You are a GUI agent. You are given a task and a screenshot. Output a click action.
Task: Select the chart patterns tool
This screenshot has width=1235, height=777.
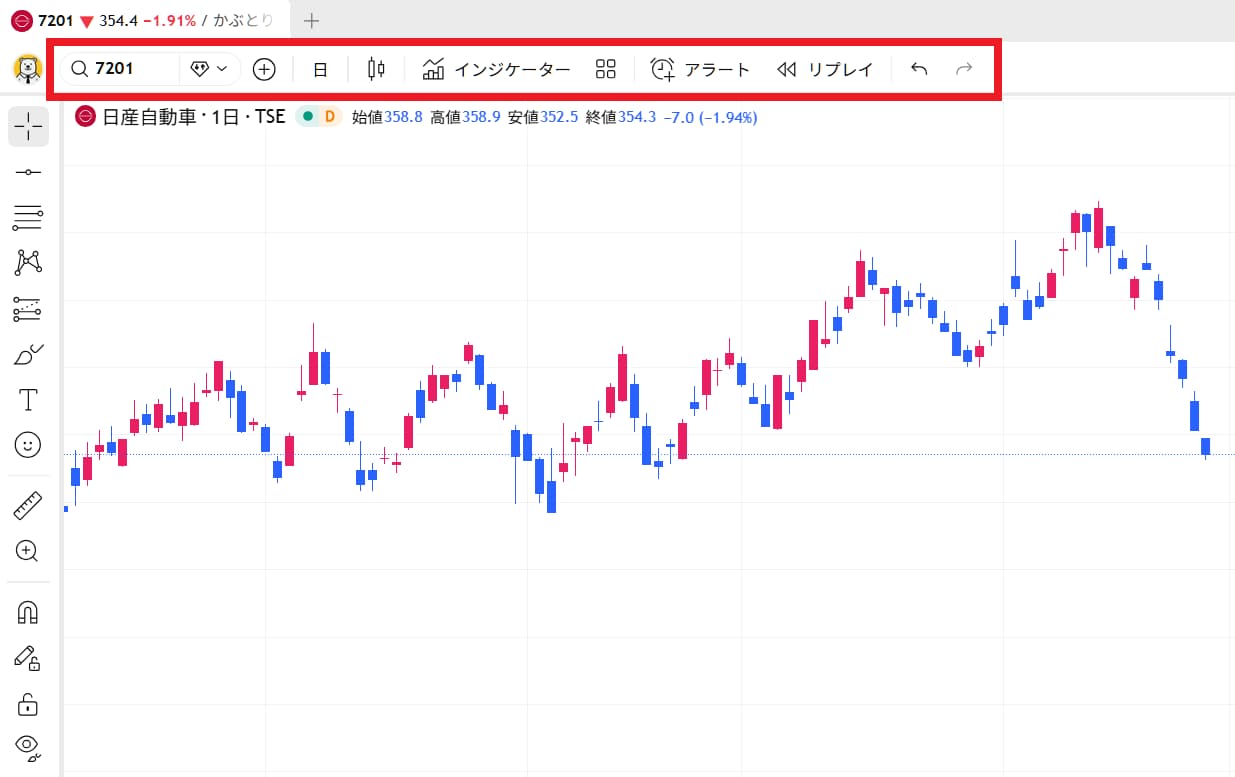click(x=28, y=262)
